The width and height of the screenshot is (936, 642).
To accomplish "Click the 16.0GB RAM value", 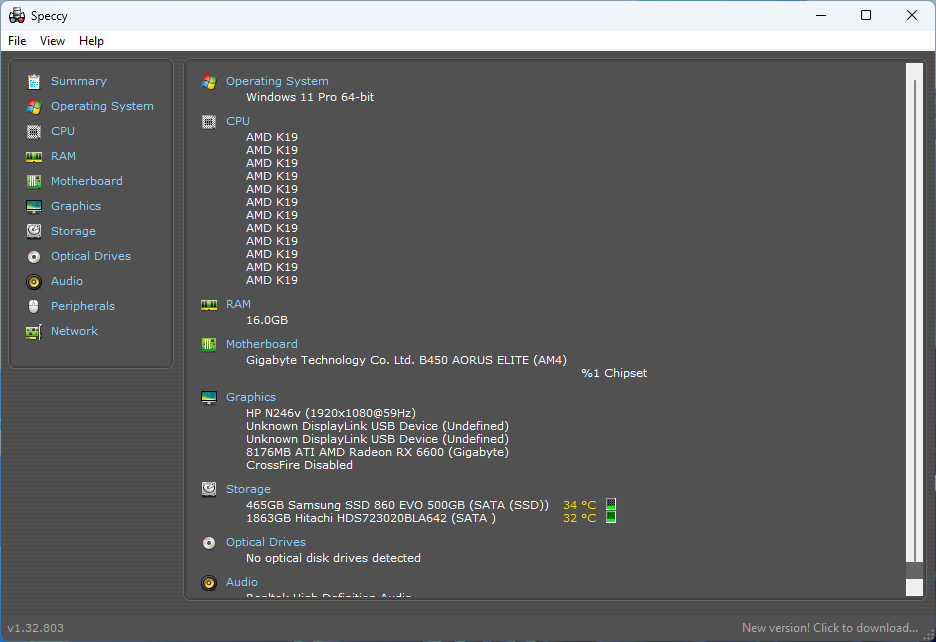I will (x=267, y=320).
